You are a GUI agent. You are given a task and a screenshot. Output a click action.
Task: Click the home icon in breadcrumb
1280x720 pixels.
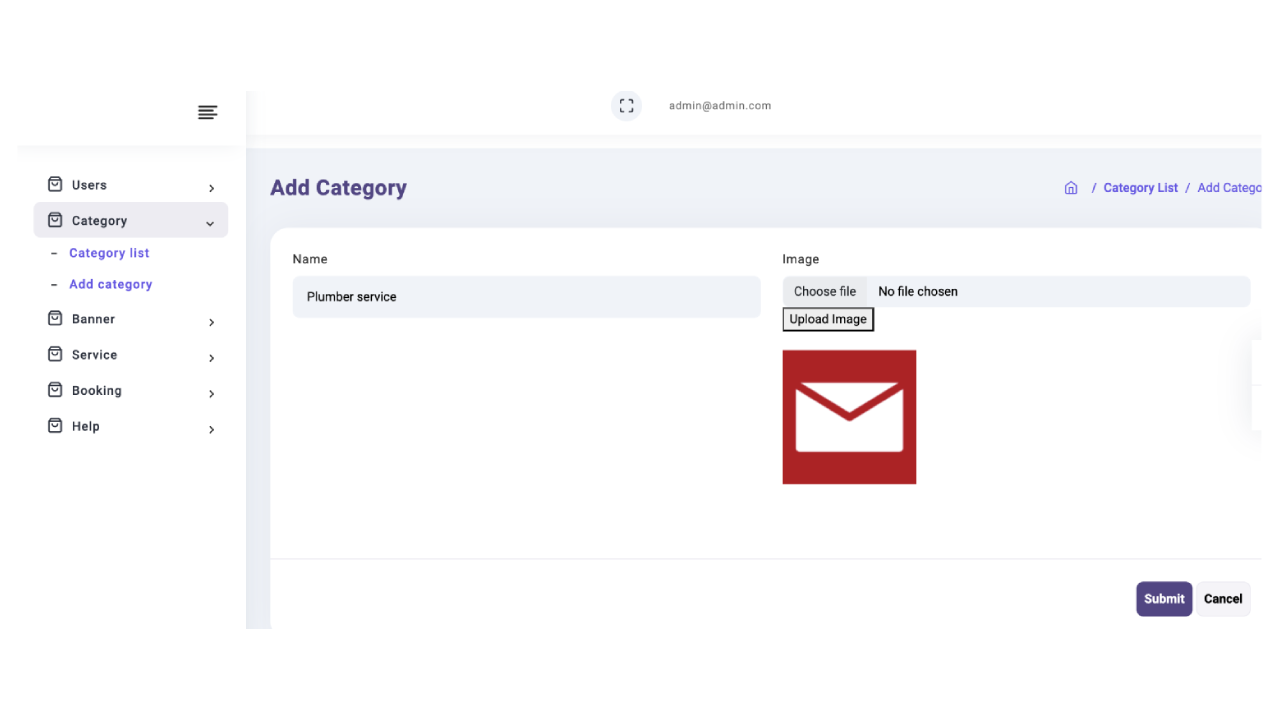tap(1071, 188)
